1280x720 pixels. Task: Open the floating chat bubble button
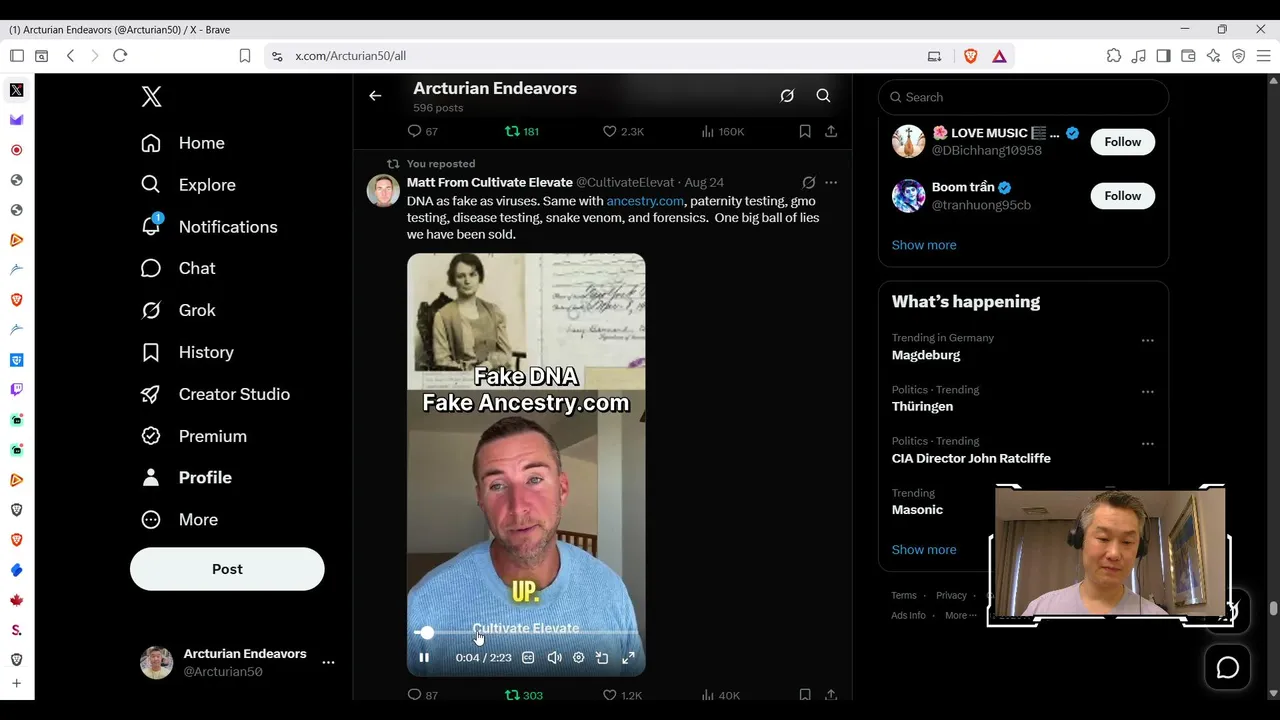pyautogui.click(x=1228, y=668)
